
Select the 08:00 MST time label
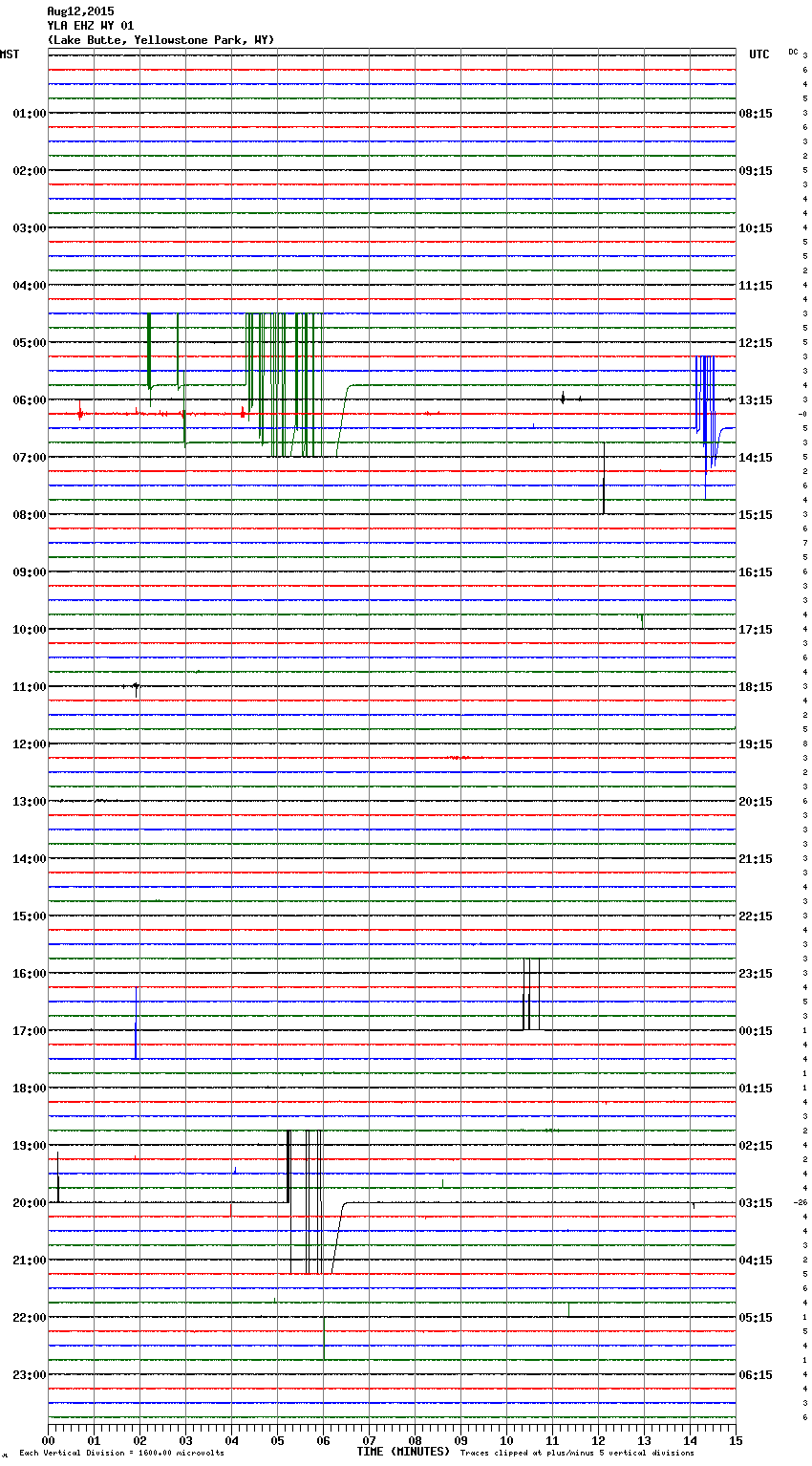point(30,515)
